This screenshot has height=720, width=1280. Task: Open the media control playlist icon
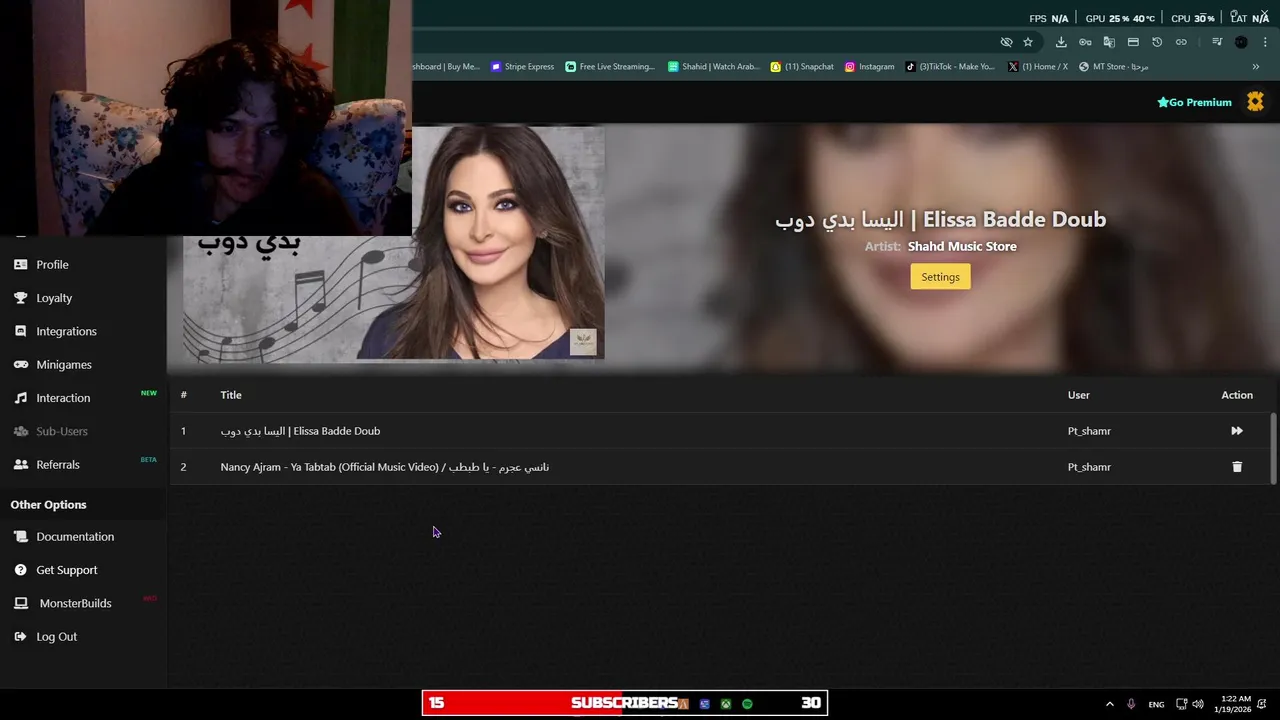[1217, 42]
